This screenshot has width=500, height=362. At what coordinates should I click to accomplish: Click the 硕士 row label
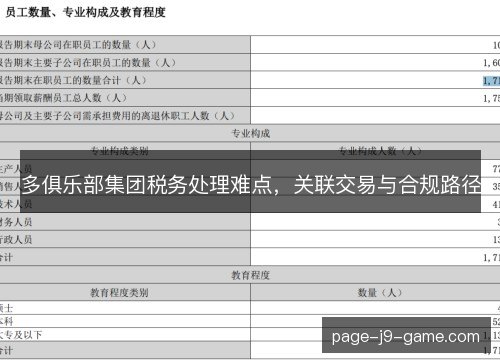click(x=6, y=308)
